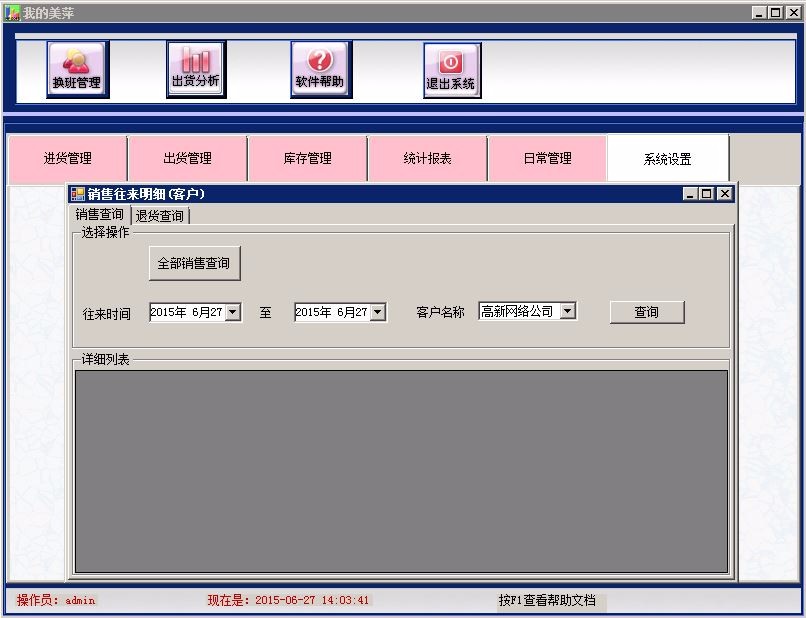Click the 销售往来明细 (客户) title bar text
This screenshot has width=806, height=618.
tap(146, 194)
